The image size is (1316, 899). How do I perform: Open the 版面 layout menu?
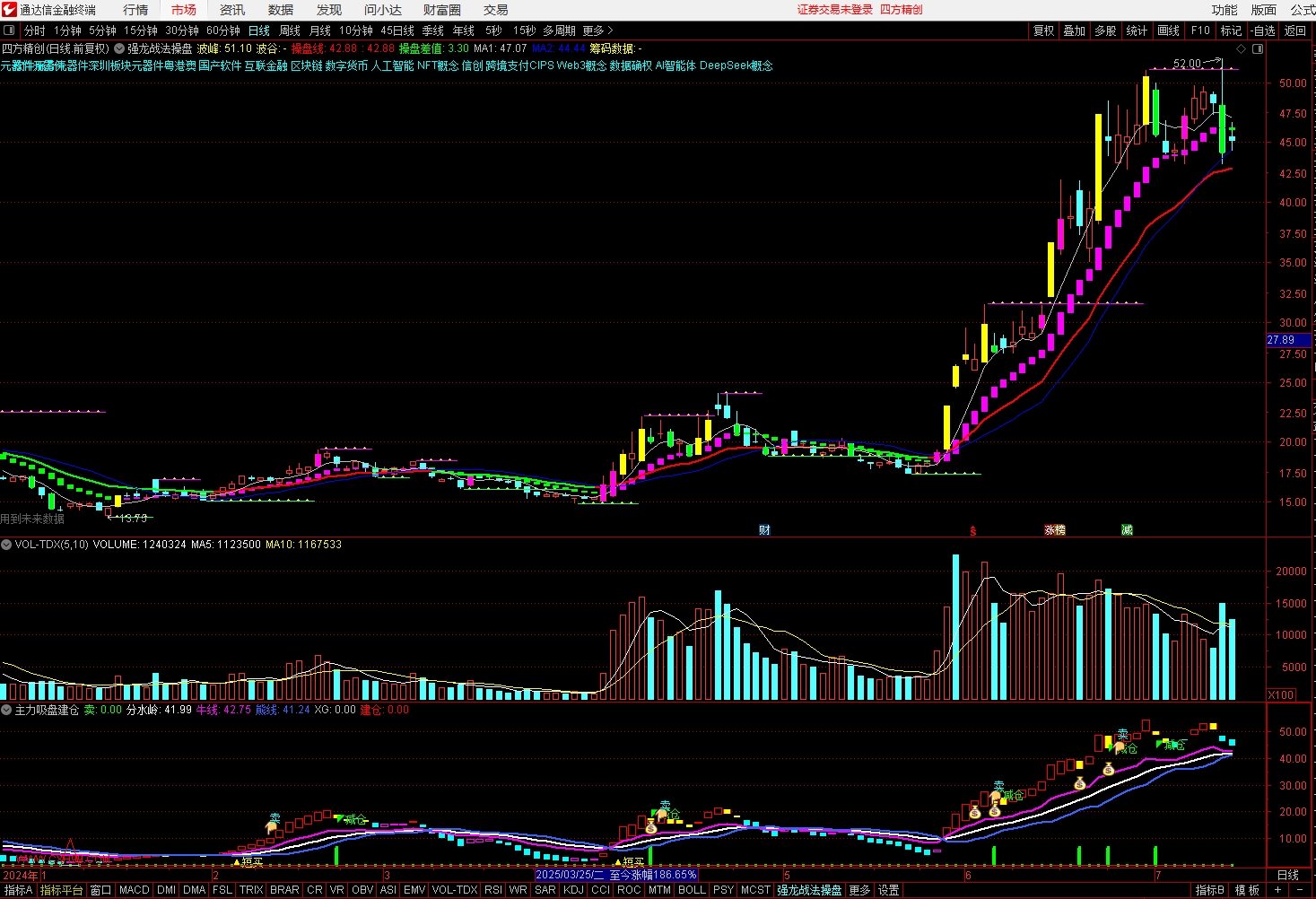click(x=1264, y=10)
